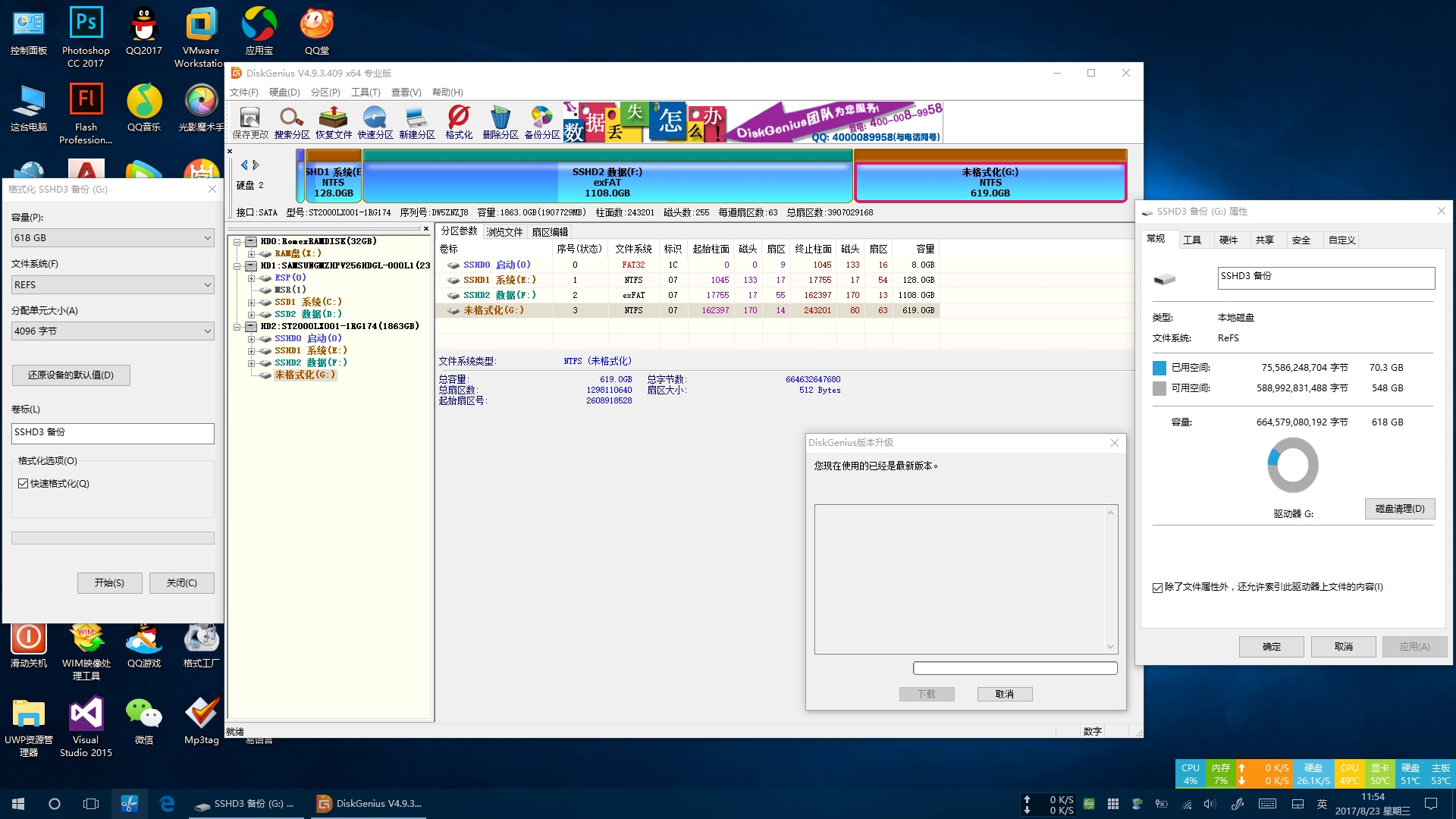Open Cortana search circle on taskbar
This screenshot has height=819, width=1456.
click(x=55, y=804)
